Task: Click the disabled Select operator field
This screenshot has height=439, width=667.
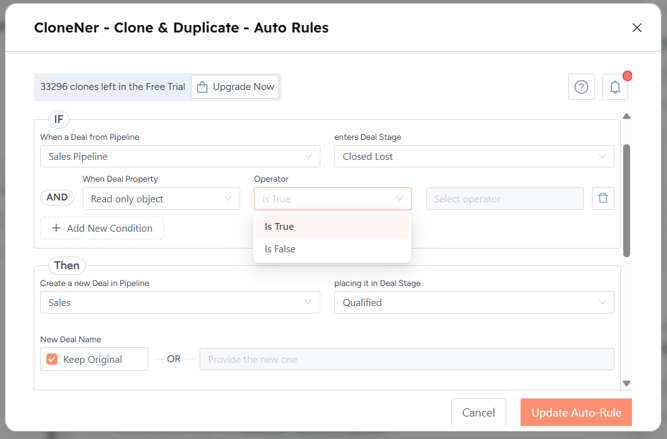Action: [x=505, y=199]
